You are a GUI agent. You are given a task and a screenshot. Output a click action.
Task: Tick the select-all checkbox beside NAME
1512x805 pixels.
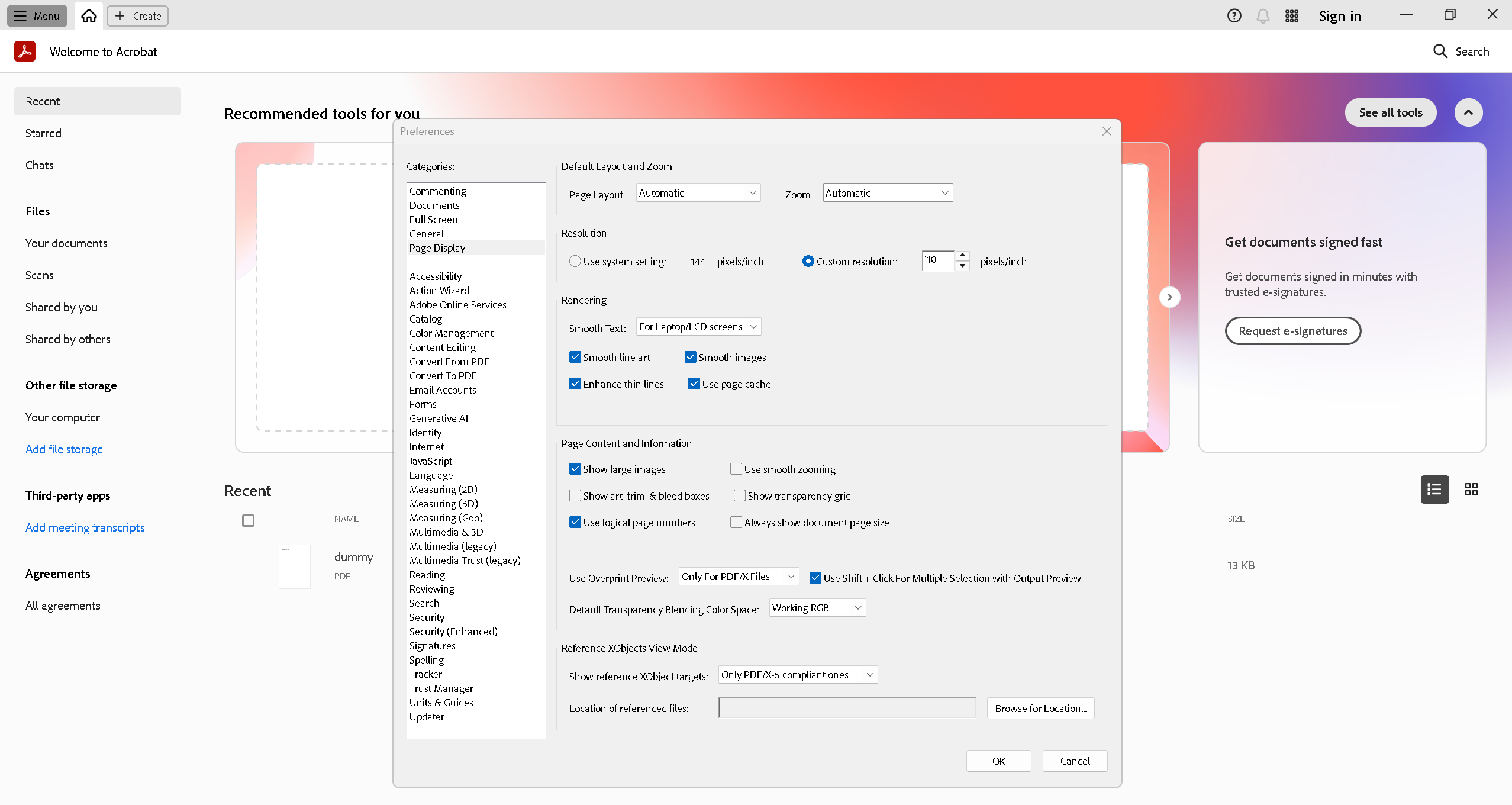click(x=248, y=520)
